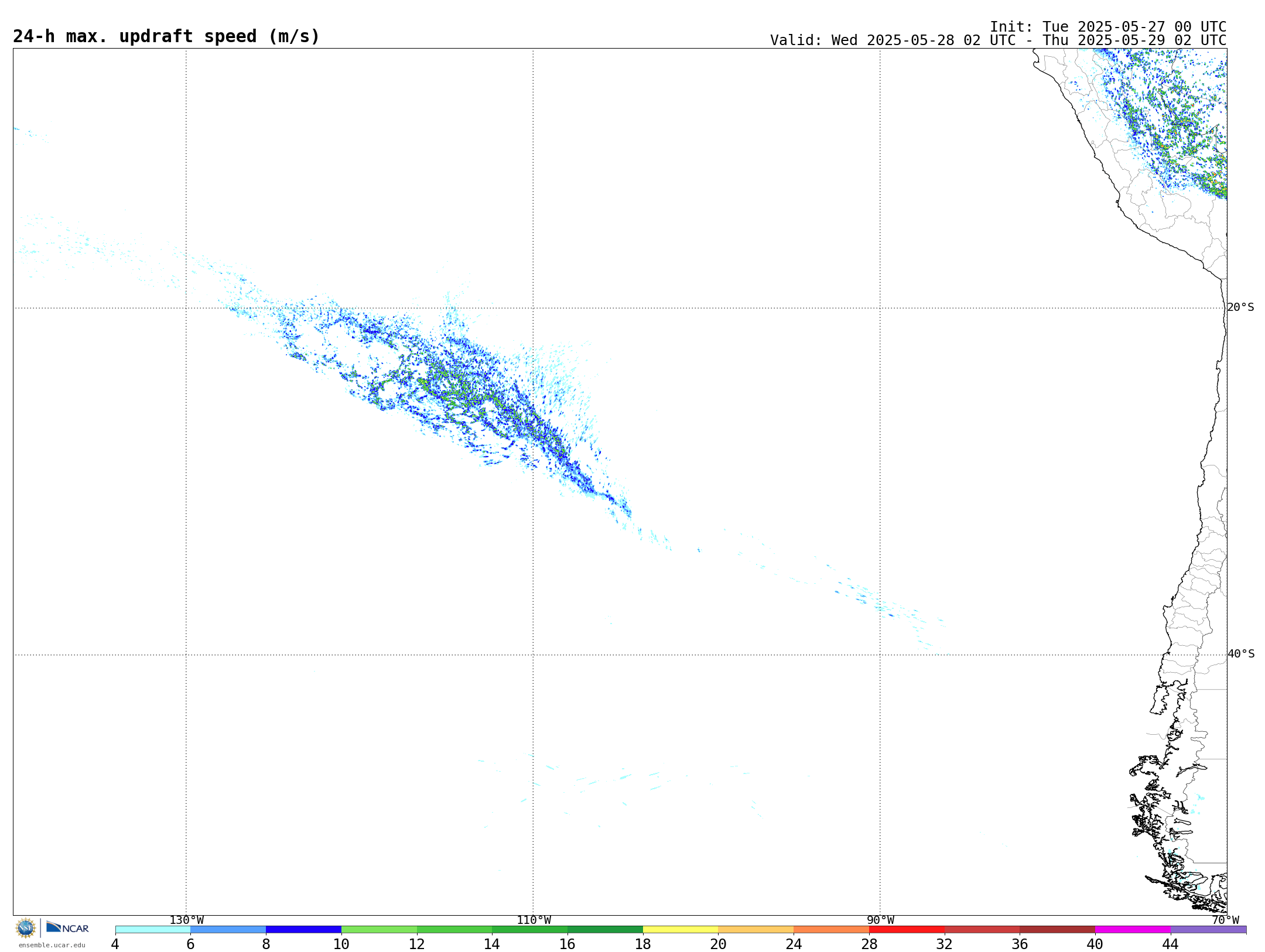Click the NCAR logo
The image size is (1265, 952).
tap(67, 927)
